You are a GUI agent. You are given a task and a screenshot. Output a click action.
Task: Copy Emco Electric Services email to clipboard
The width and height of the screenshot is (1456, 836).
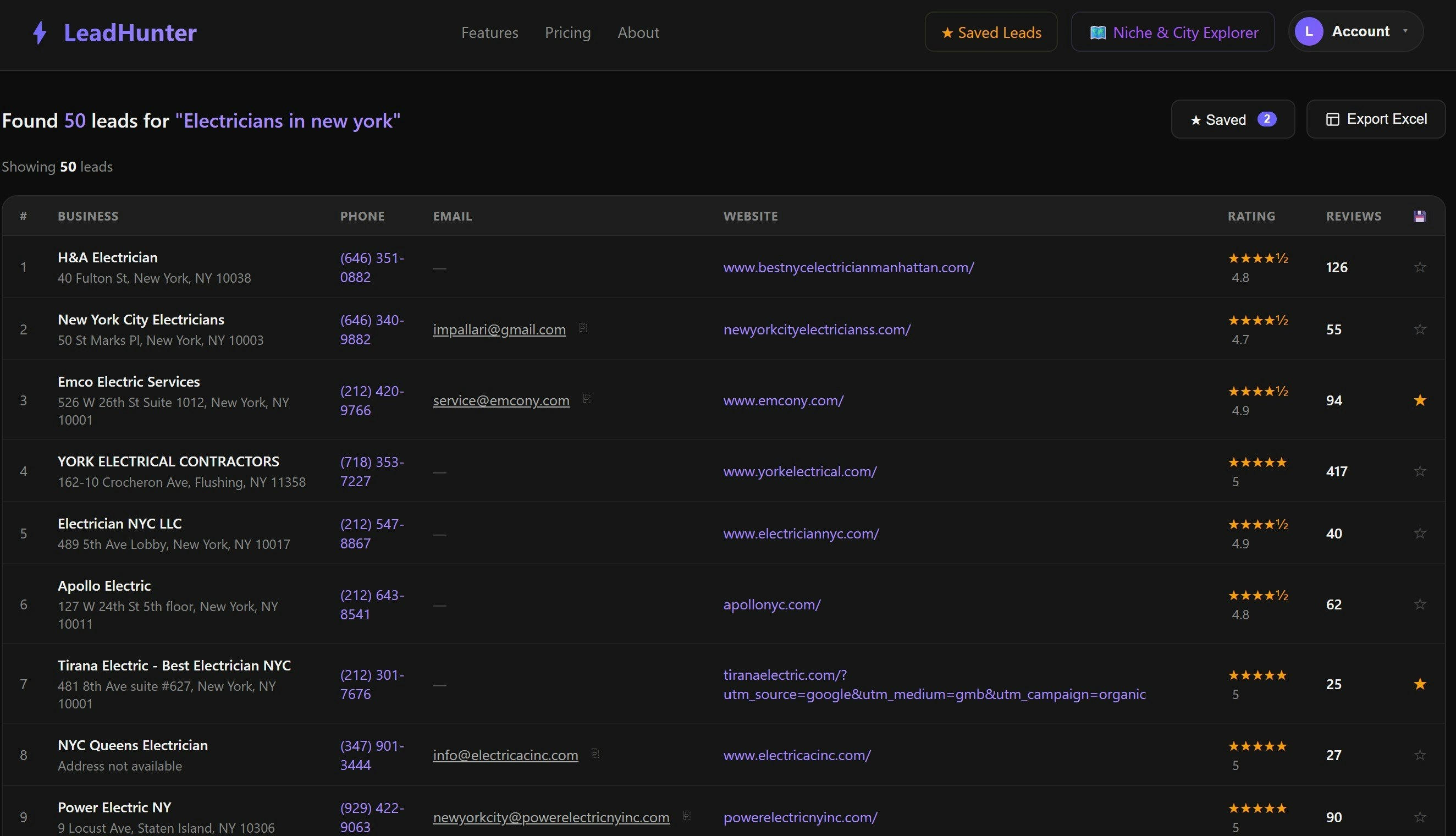tap(587, 400)
